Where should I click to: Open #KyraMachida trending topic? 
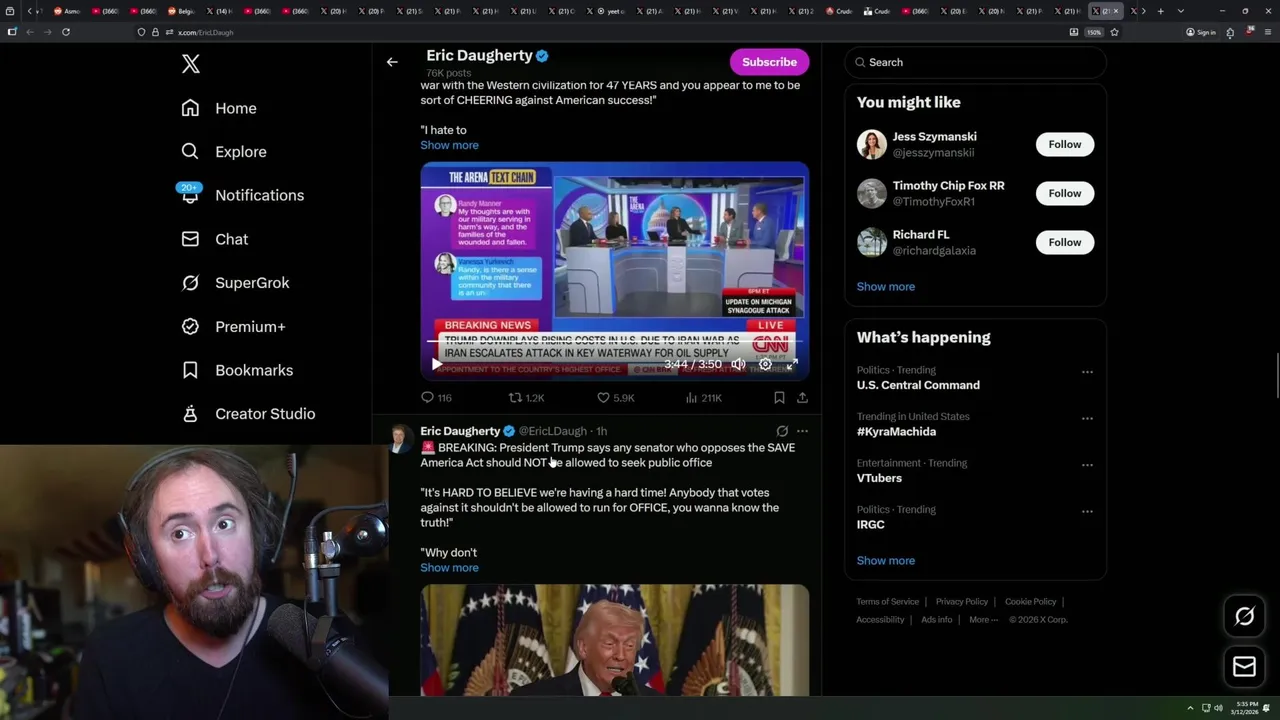(896, 432)
